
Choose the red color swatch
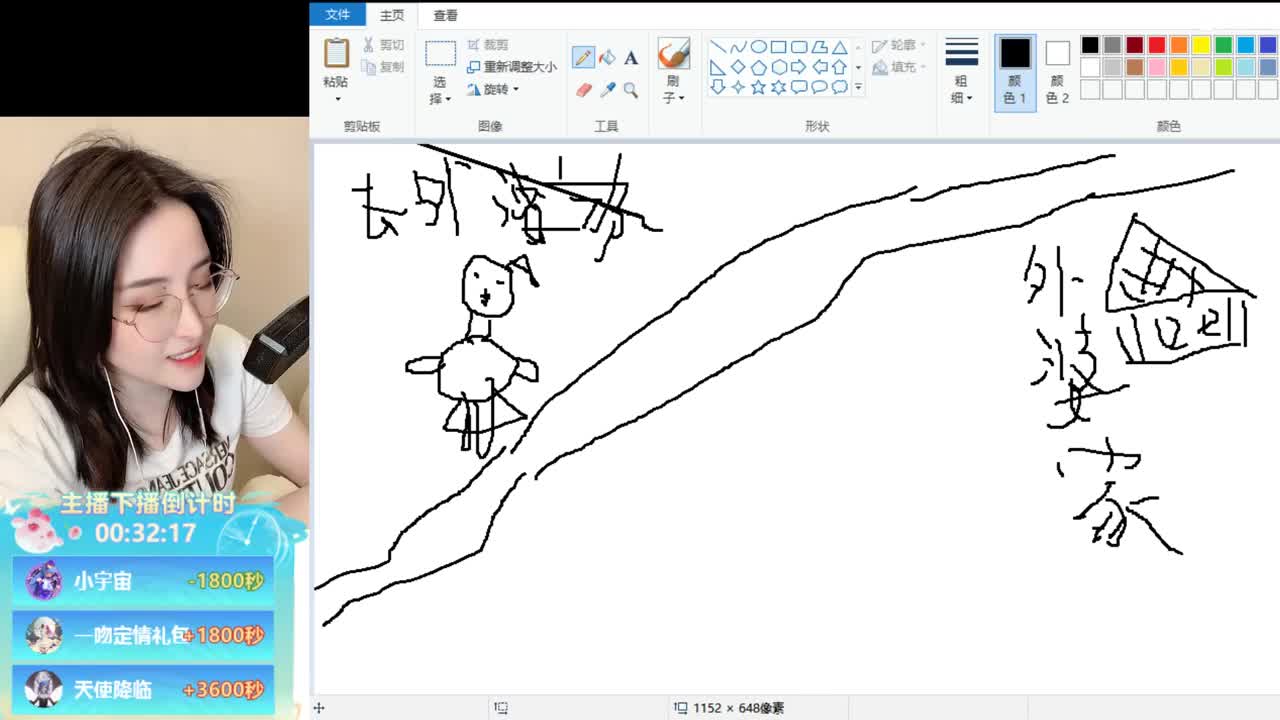click(1157, 45)
